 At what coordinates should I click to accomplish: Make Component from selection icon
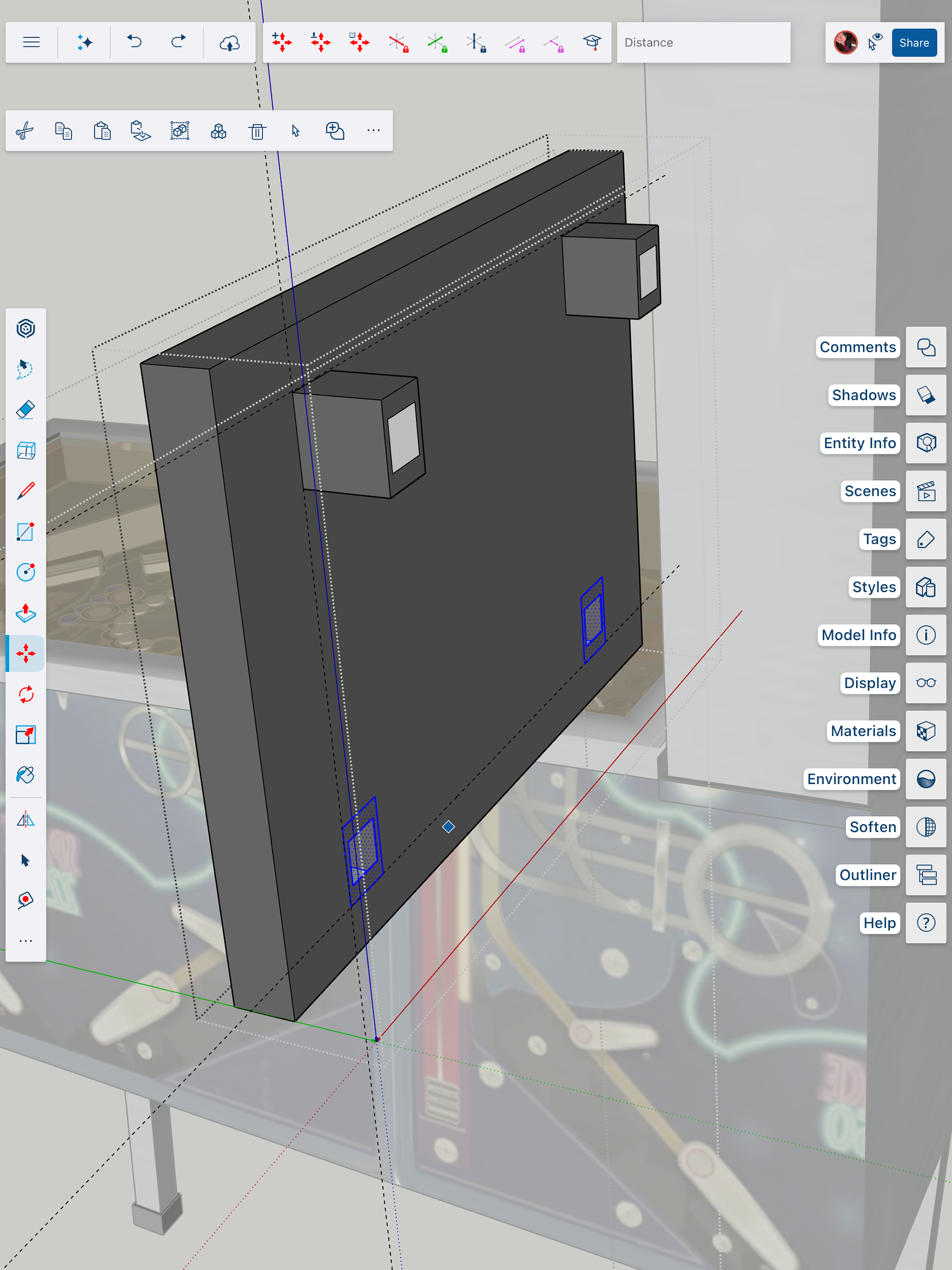tap(219, 131)
